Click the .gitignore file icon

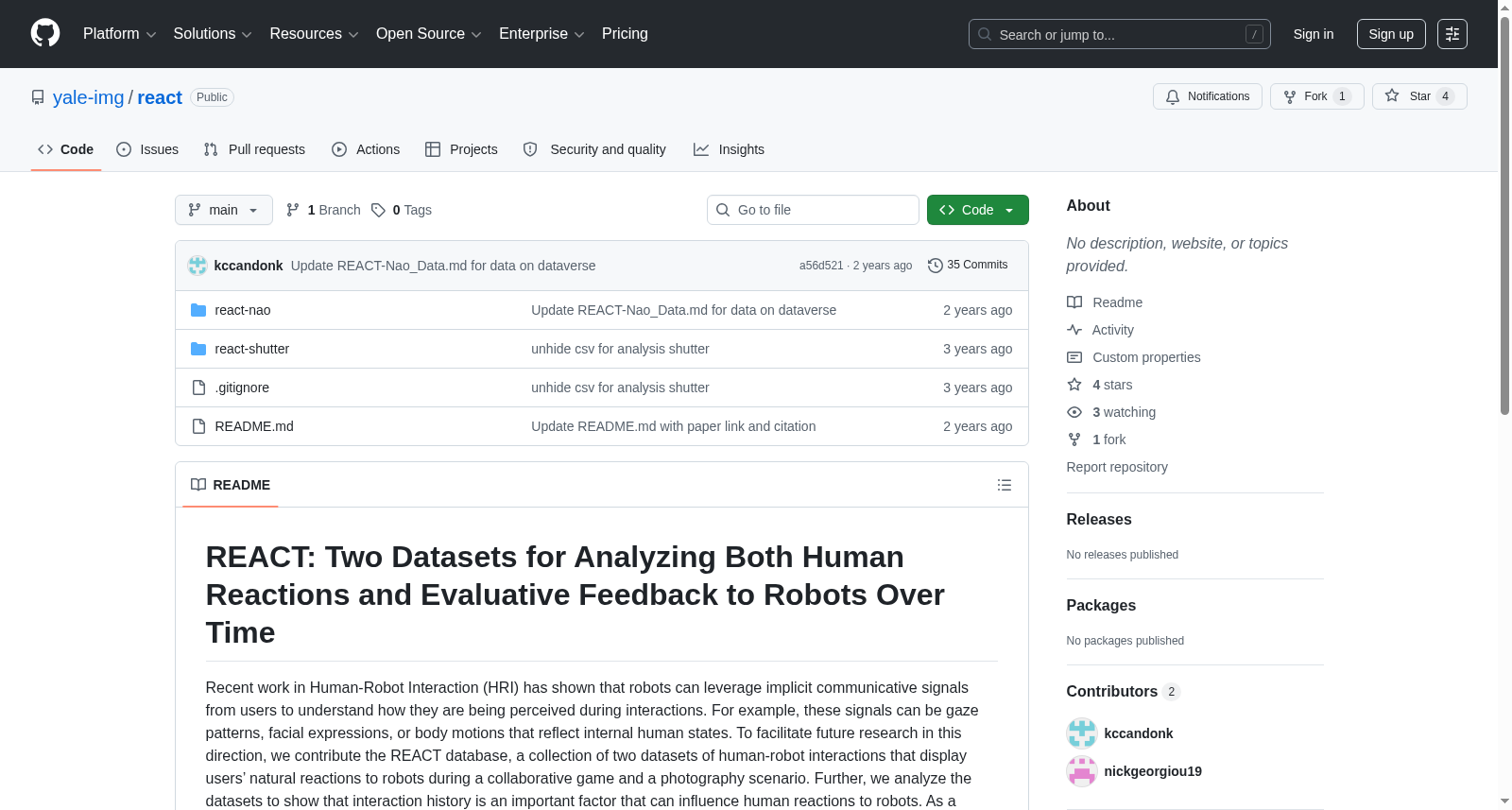tap(198, 388)
